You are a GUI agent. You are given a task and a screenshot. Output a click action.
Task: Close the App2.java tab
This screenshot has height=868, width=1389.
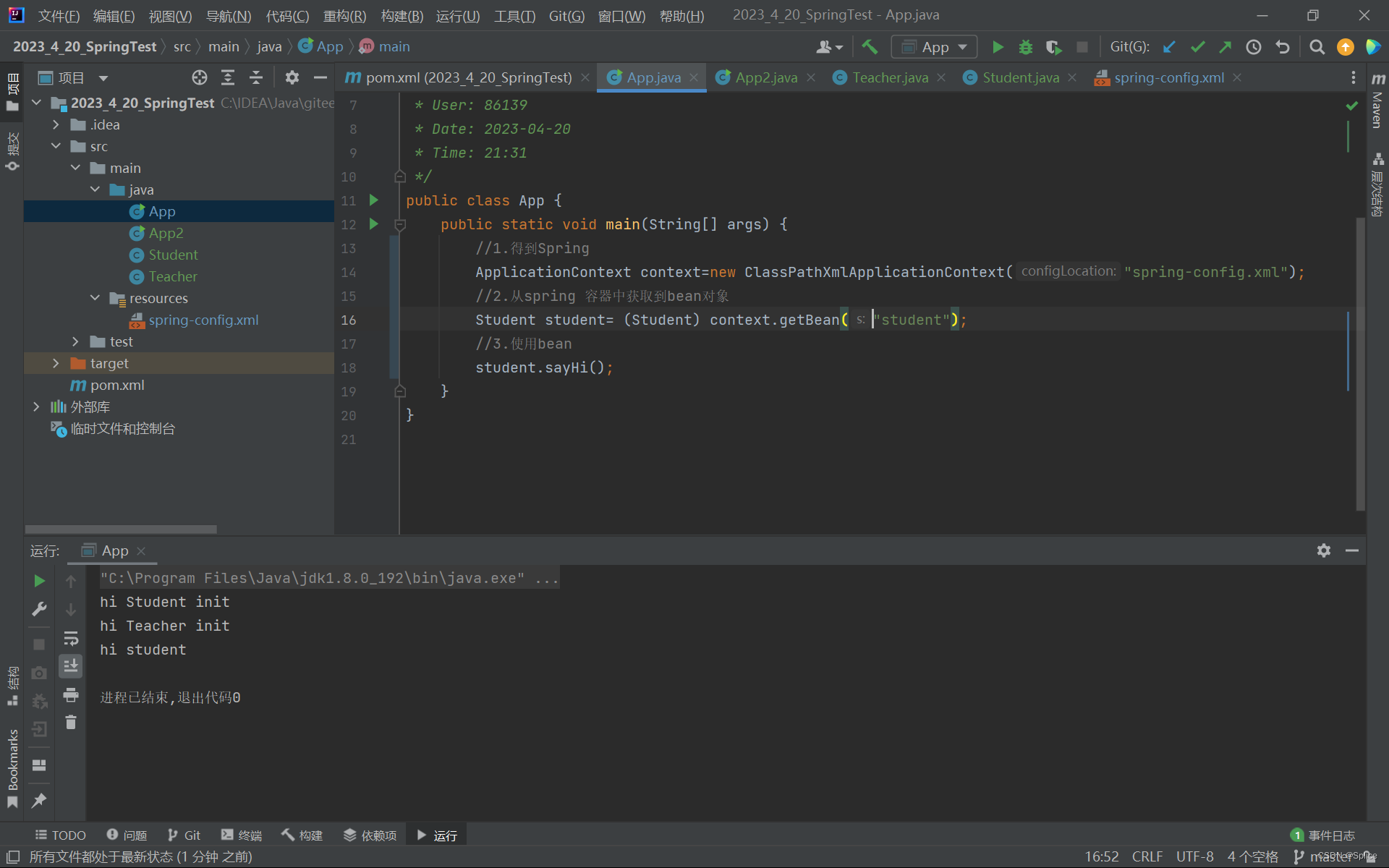pyautogui.click(x=811, y=77)
